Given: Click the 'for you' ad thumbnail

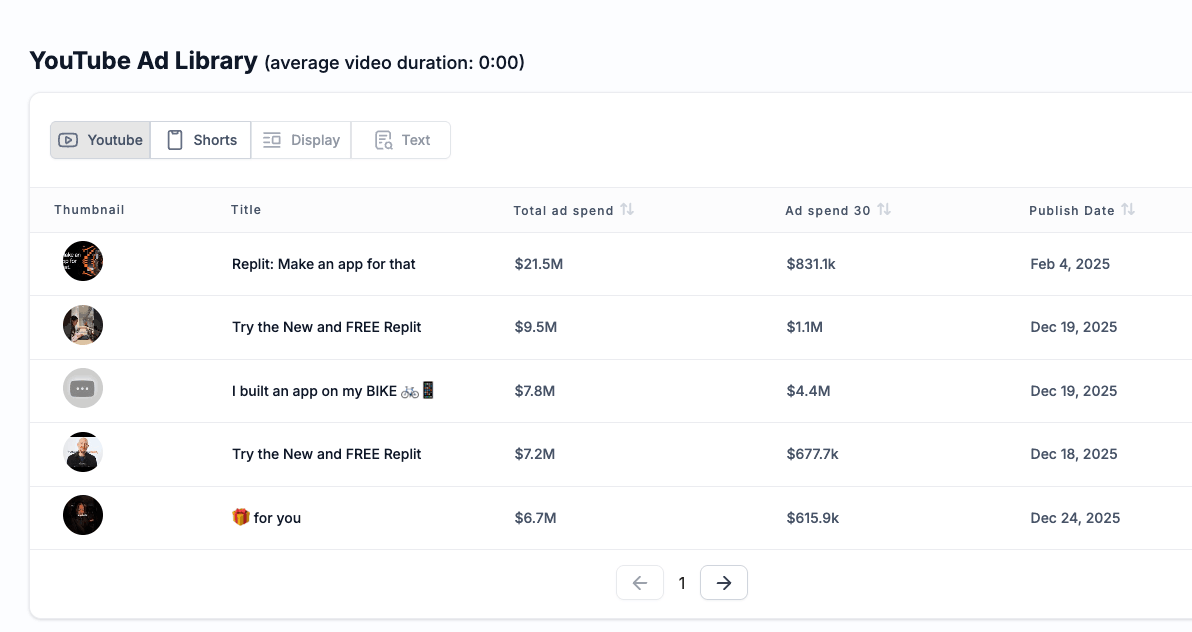Looking at the screenshot, I should pos(83,515).
